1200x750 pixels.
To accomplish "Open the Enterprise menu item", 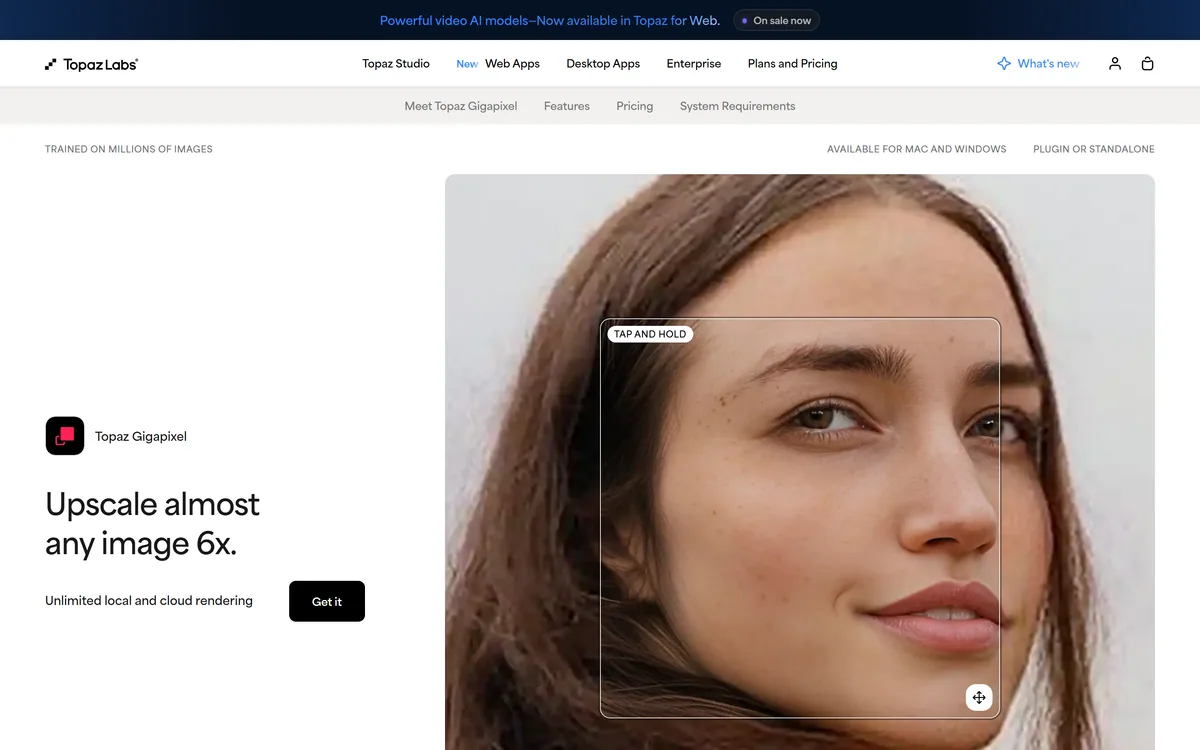I will coord(694,63).
